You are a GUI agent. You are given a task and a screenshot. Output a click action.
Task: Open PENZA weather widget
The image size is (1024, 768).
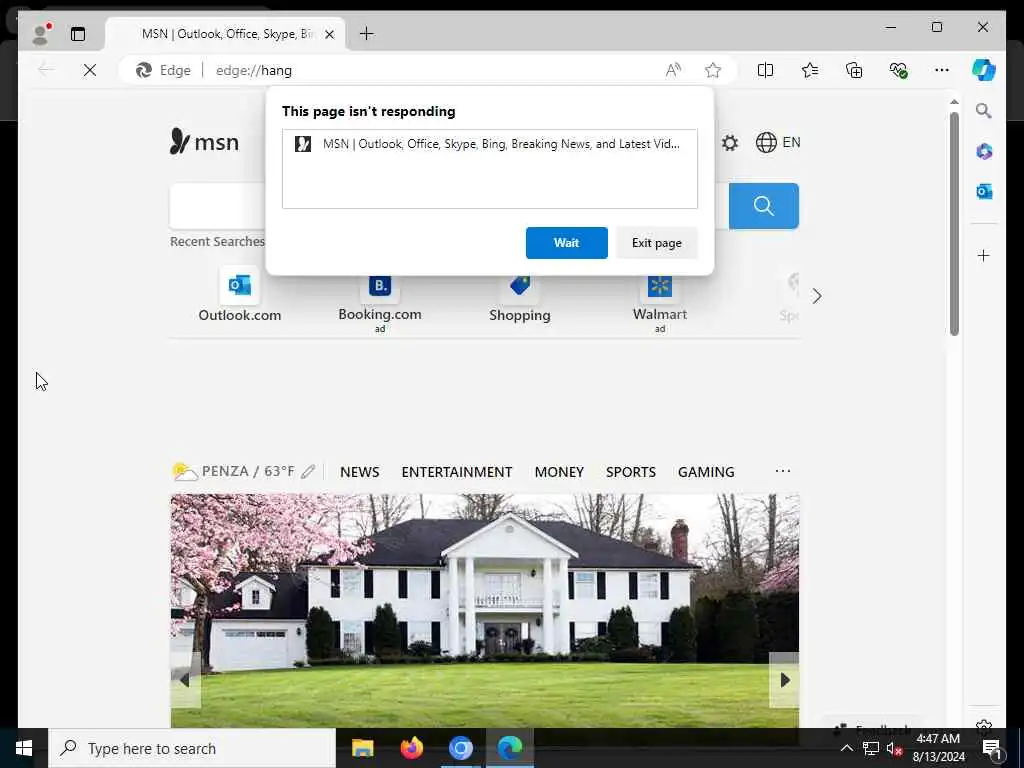(x=234, y=471)
